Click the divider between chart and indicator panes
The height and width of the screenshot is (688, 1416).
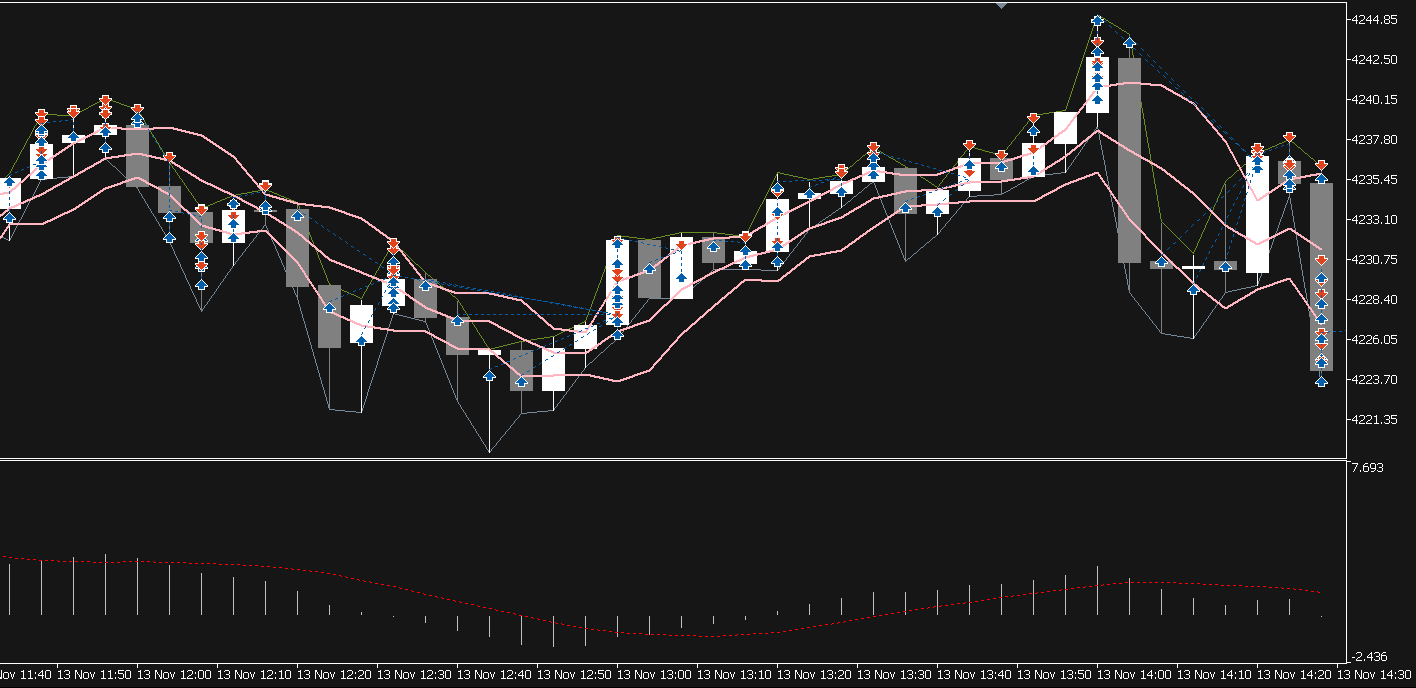pos(672,460)
